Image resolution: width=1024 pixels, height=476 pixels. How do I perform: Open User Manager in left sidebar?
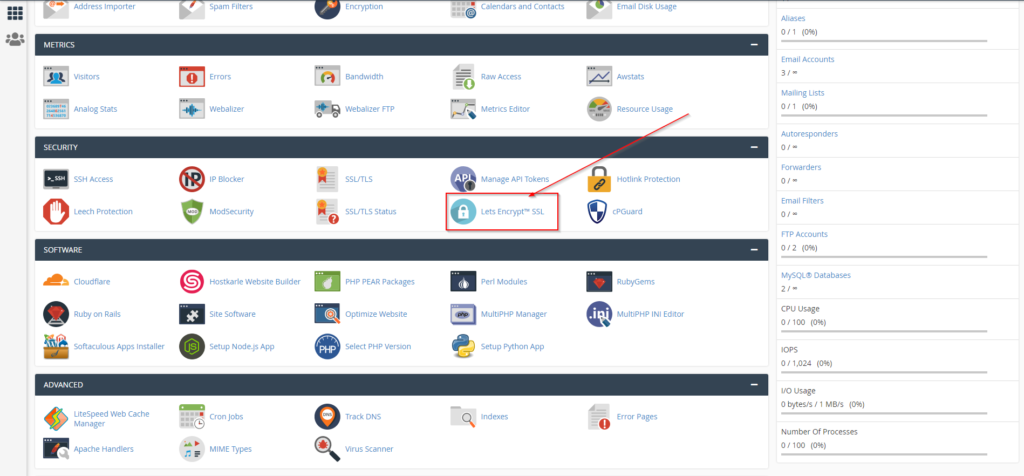pyautogui.click(x=15, y=40)
